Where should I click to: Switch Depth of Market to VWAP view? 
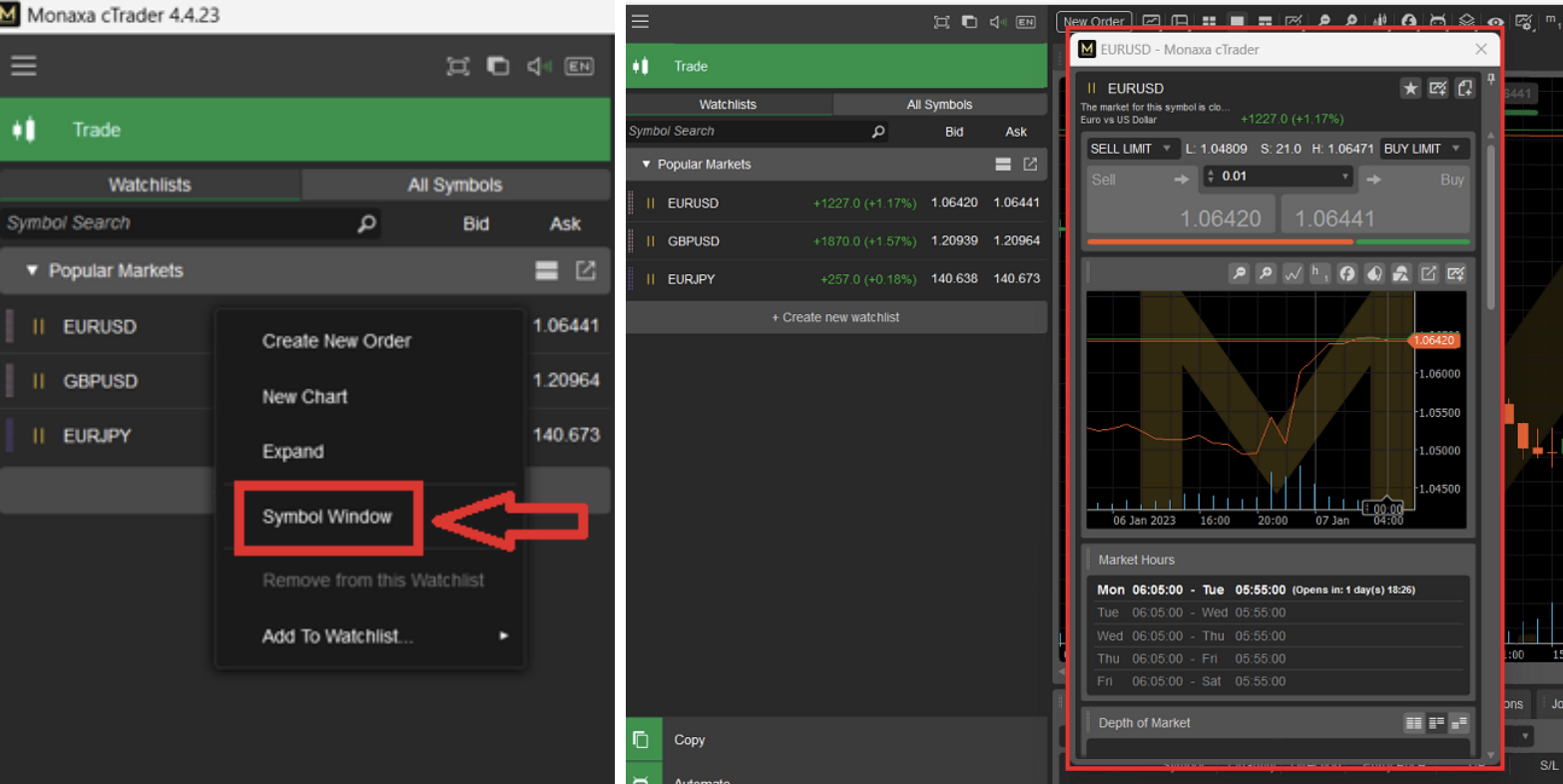tap(1459, 723)
